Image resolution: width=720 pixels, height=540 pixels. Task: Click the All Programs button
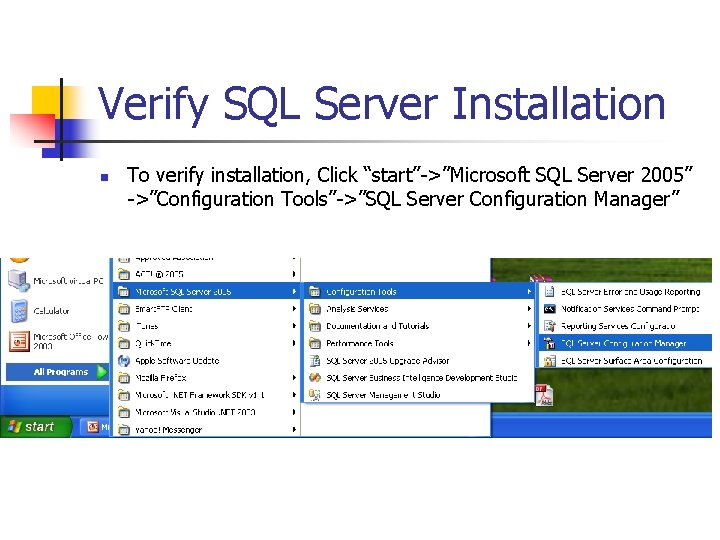pos(57,372)
